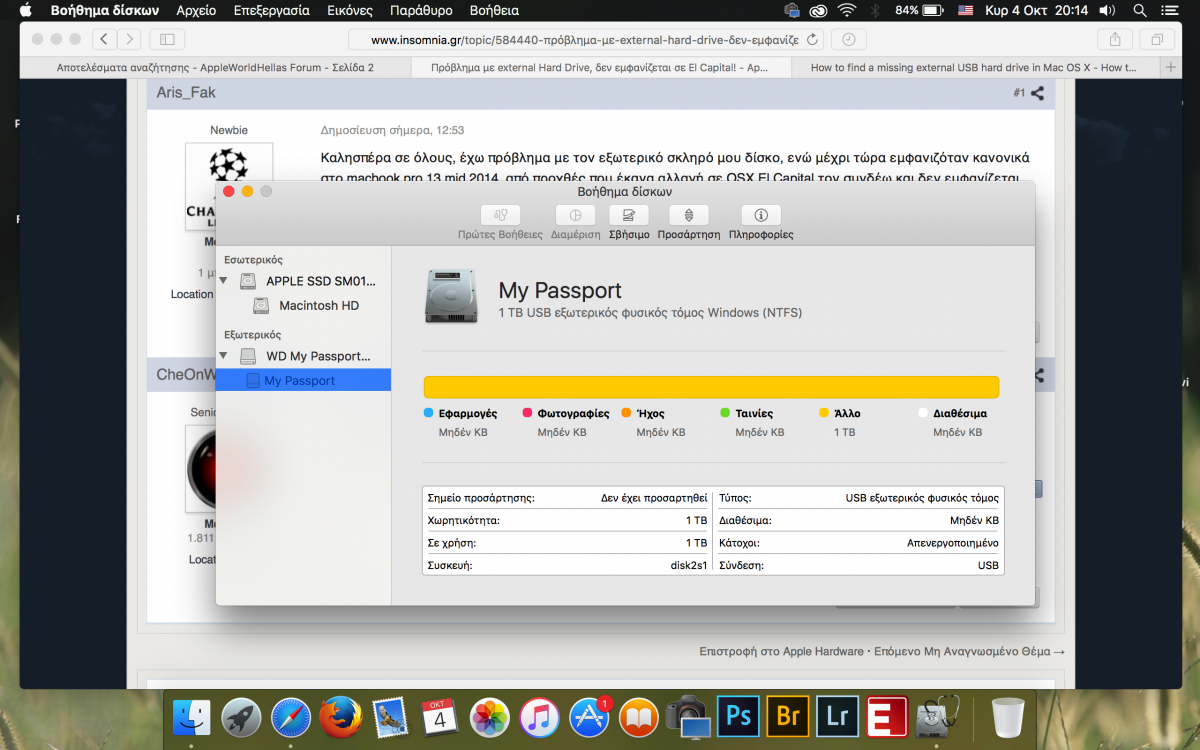Select My Passport volume in sidebar
Image resolution: width=1200 pixels, height=750 pixels.
pos(303,381)
